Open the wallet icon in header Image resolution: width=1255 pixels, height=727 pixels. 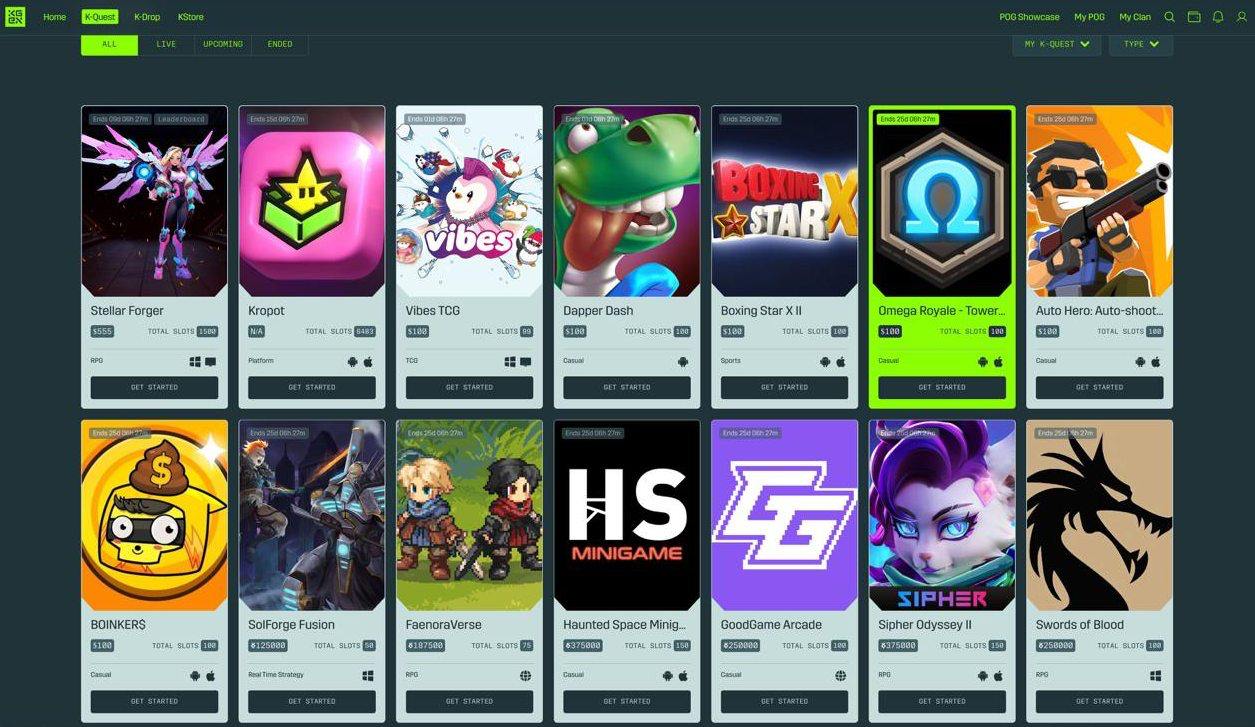(1194, 17)
